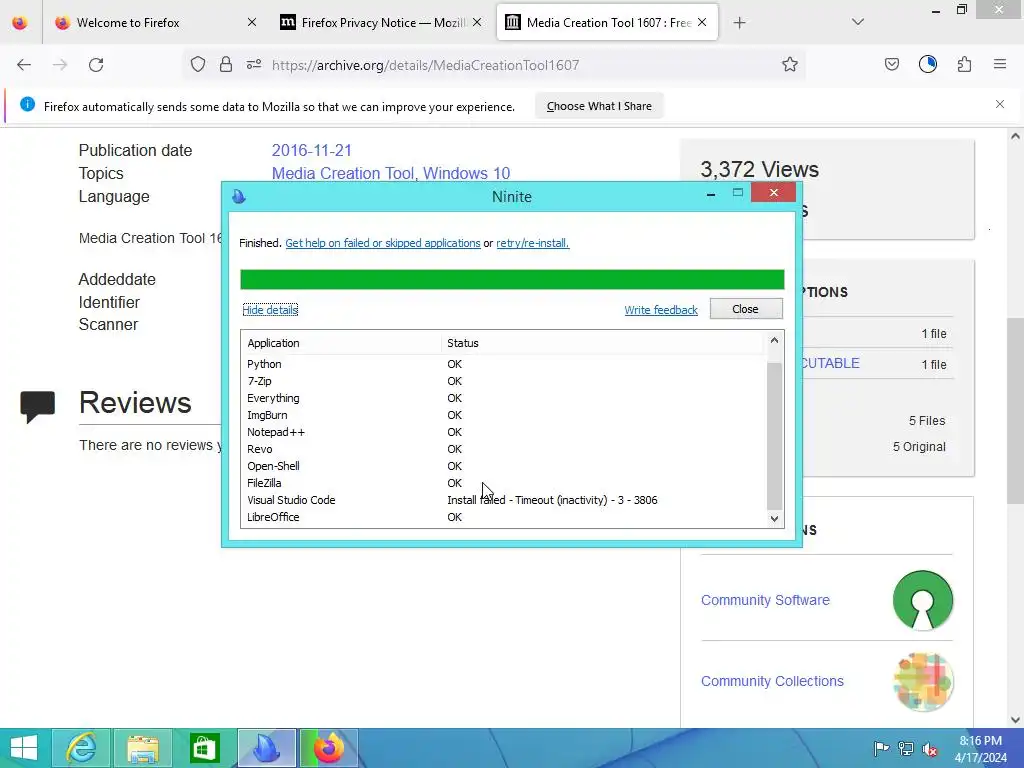Select the Open-Shell row

click(x=503, y=466)
